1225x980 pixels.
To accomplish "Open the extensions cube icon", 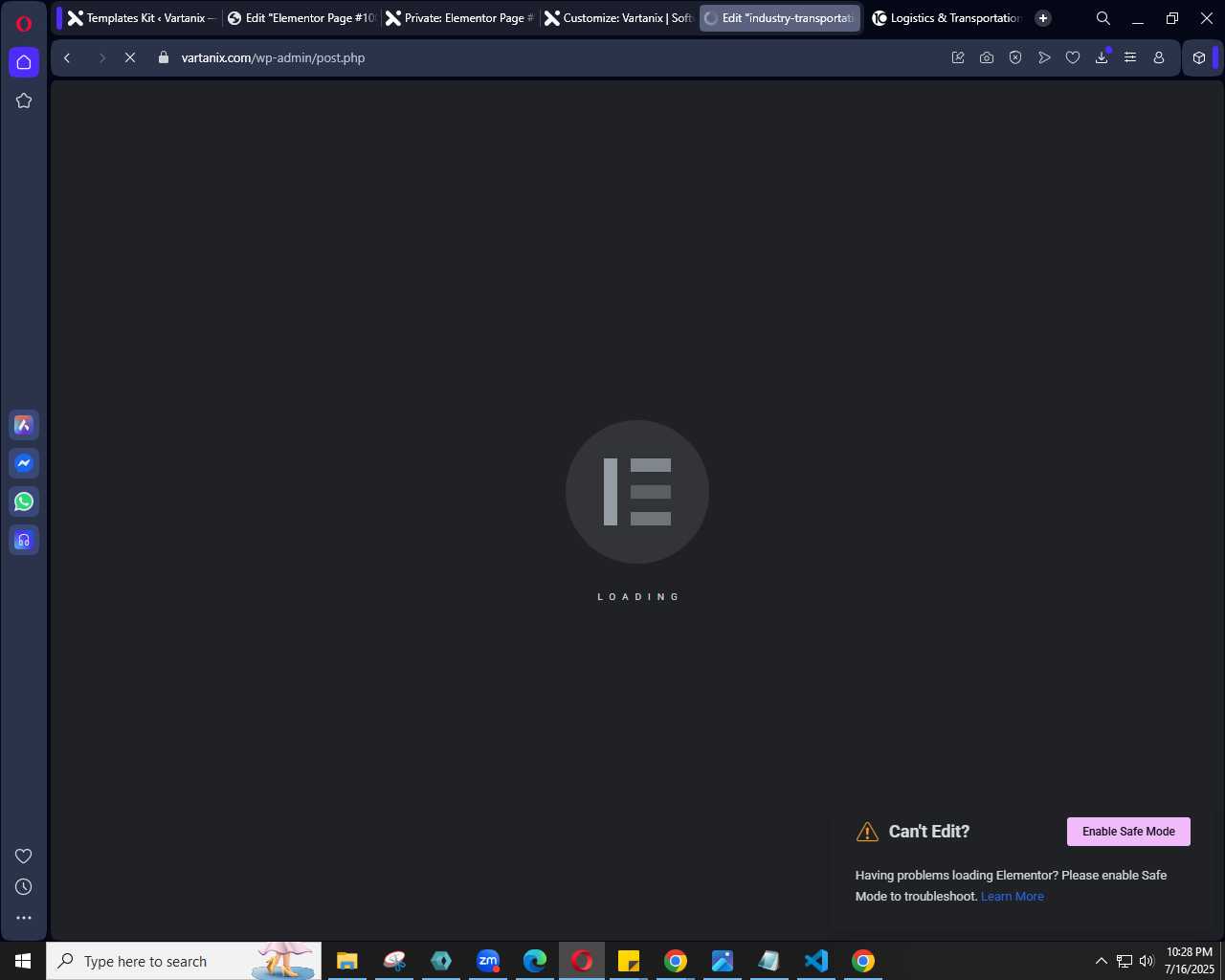I will pos(1199,57).
